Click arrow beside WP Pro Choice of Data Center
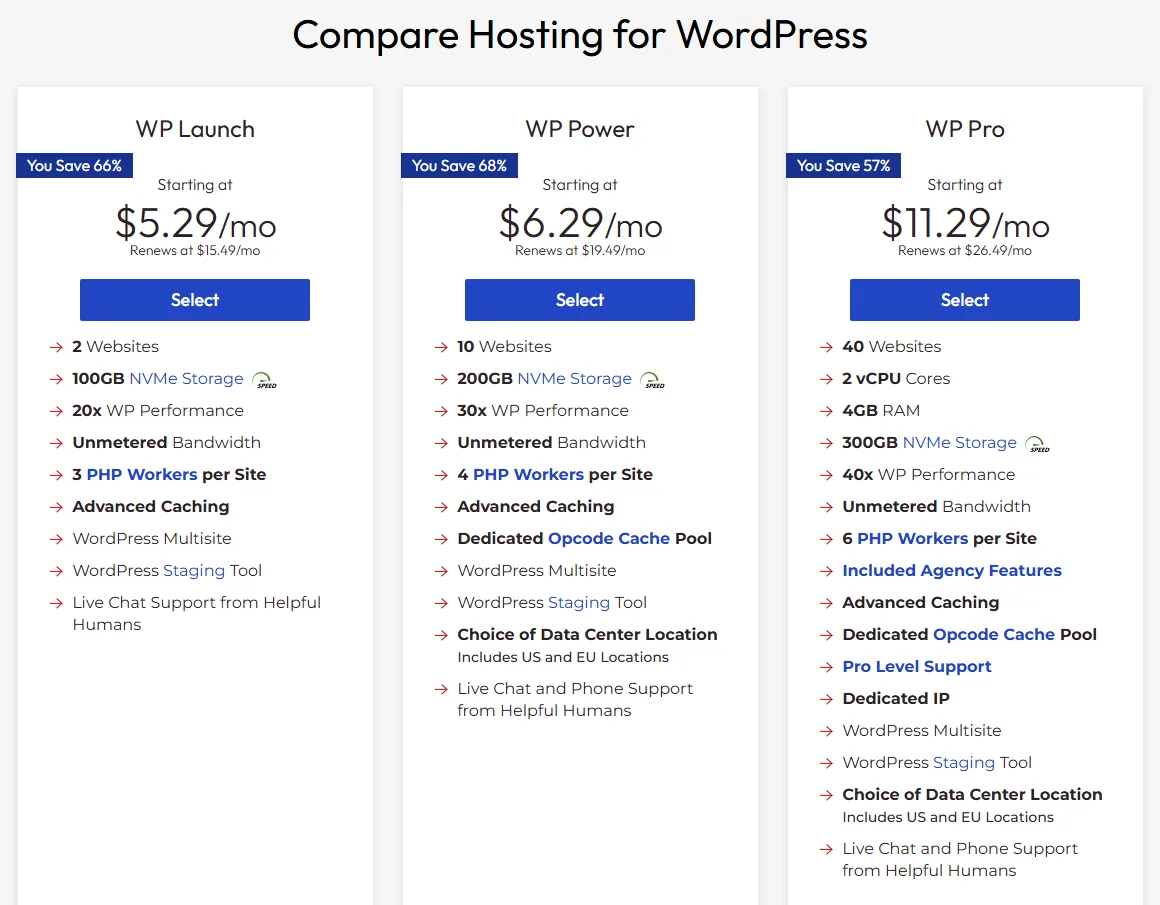The height and width of the screenshot is (905, 1160). [826, 795]
